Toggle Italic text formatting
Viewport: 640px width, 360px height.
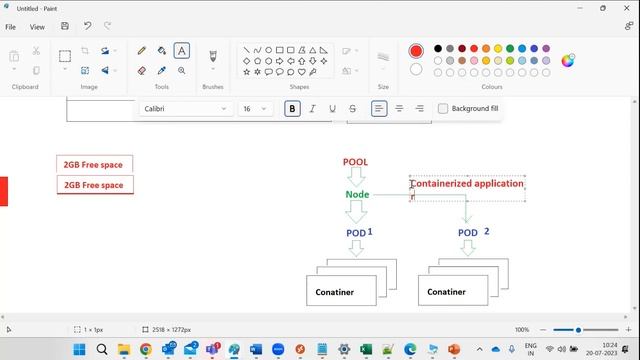pyautogui.click(x=312, y=109)
